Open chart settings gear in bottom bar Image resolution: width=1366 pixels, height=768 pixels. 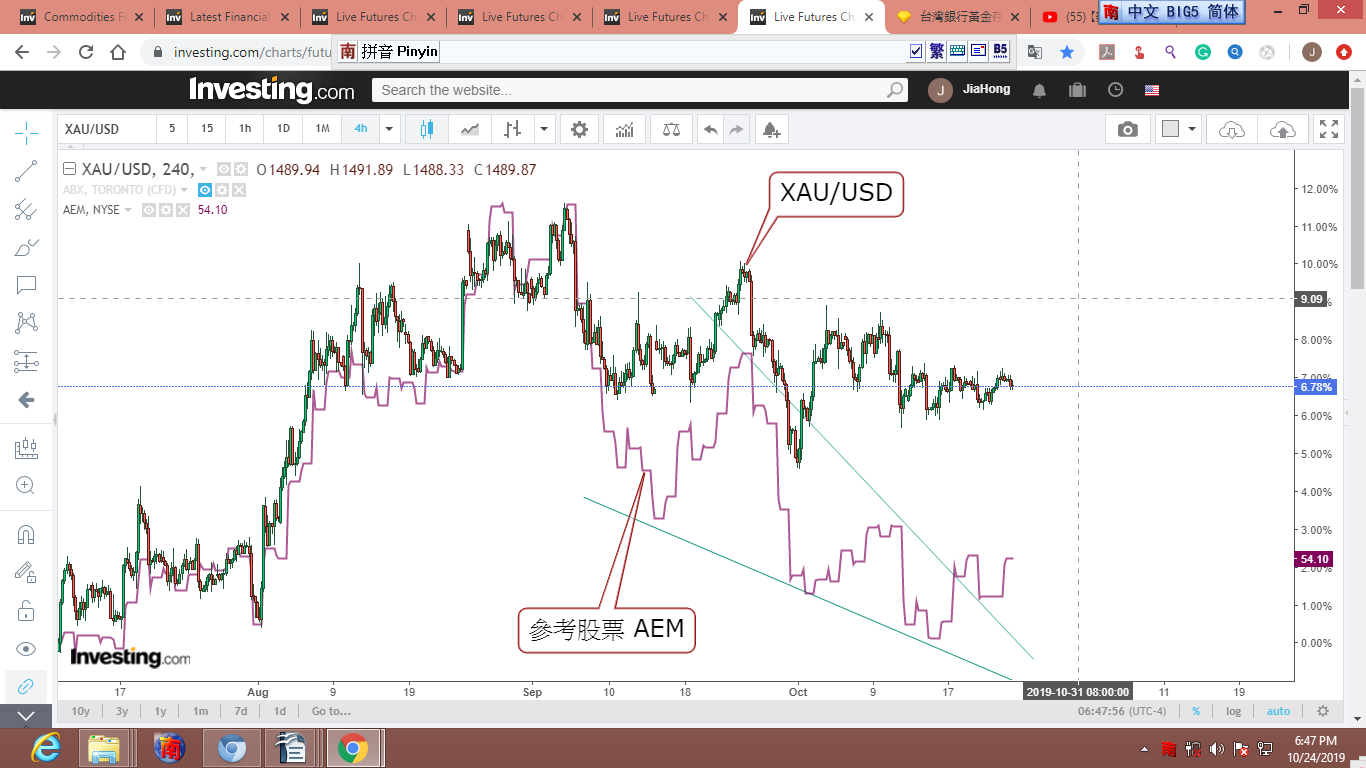click(1323, 711)
